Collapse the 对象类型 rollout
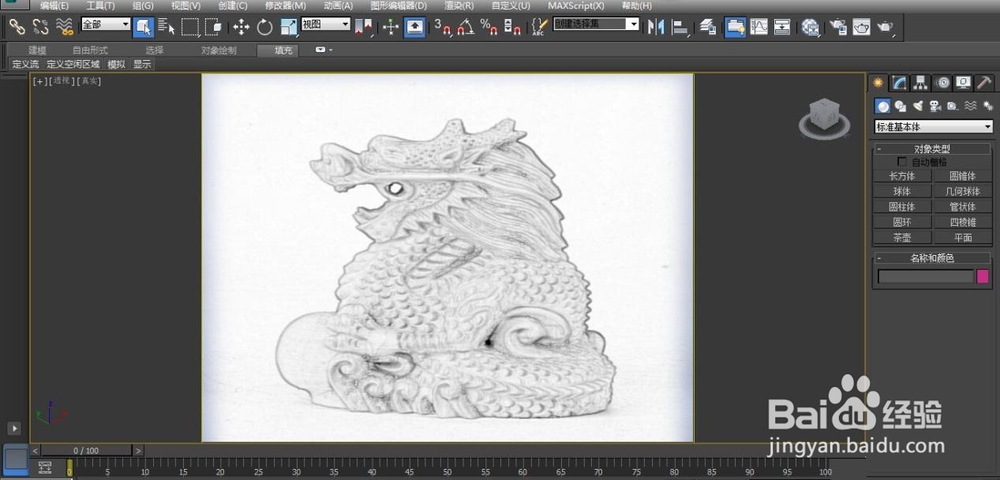Image resolution: width=1000 pixels, height=480 pixels. coord(932,149)
